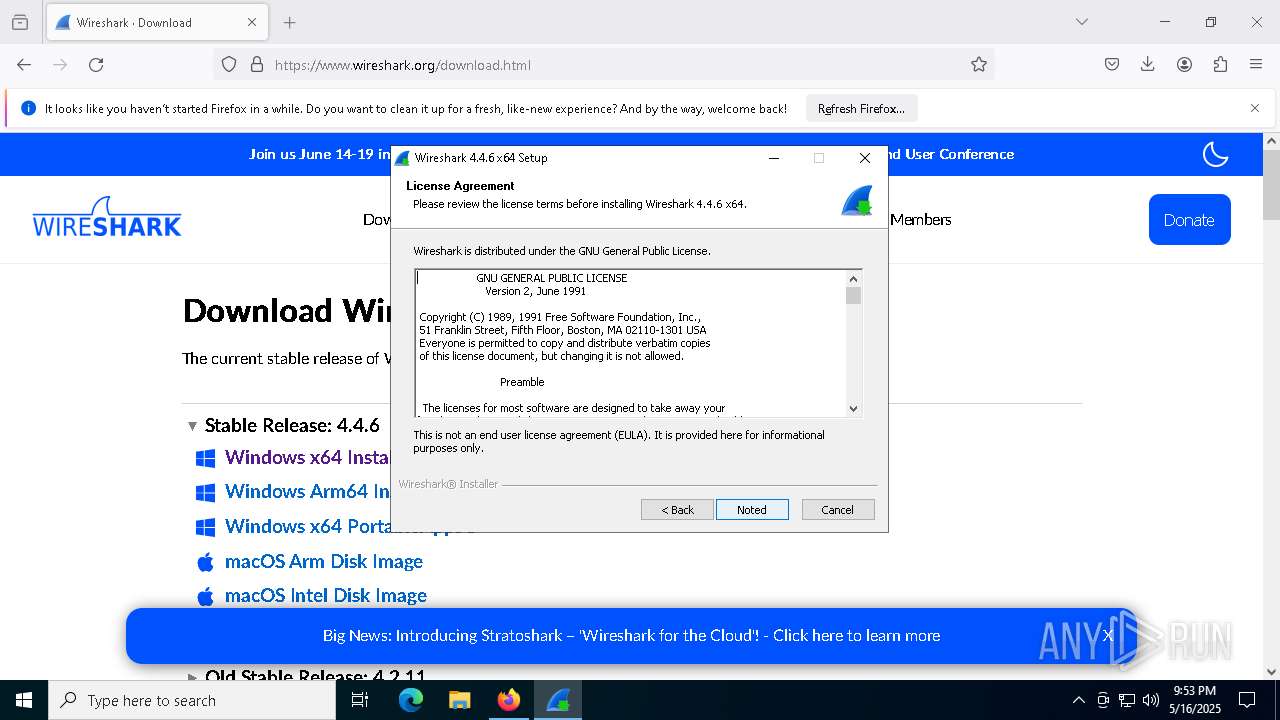
Task: Click the taskbar search box
Action: [192, 700]
